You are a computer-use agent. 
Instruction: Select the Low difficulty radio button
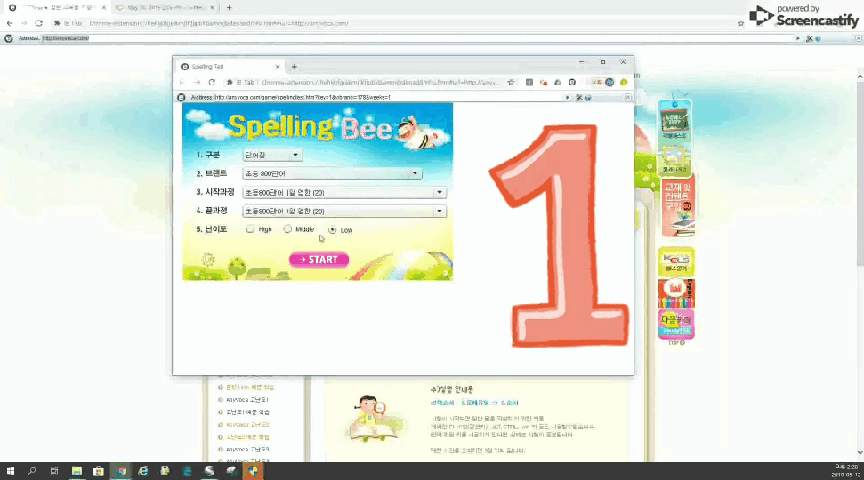pos(332,230)
